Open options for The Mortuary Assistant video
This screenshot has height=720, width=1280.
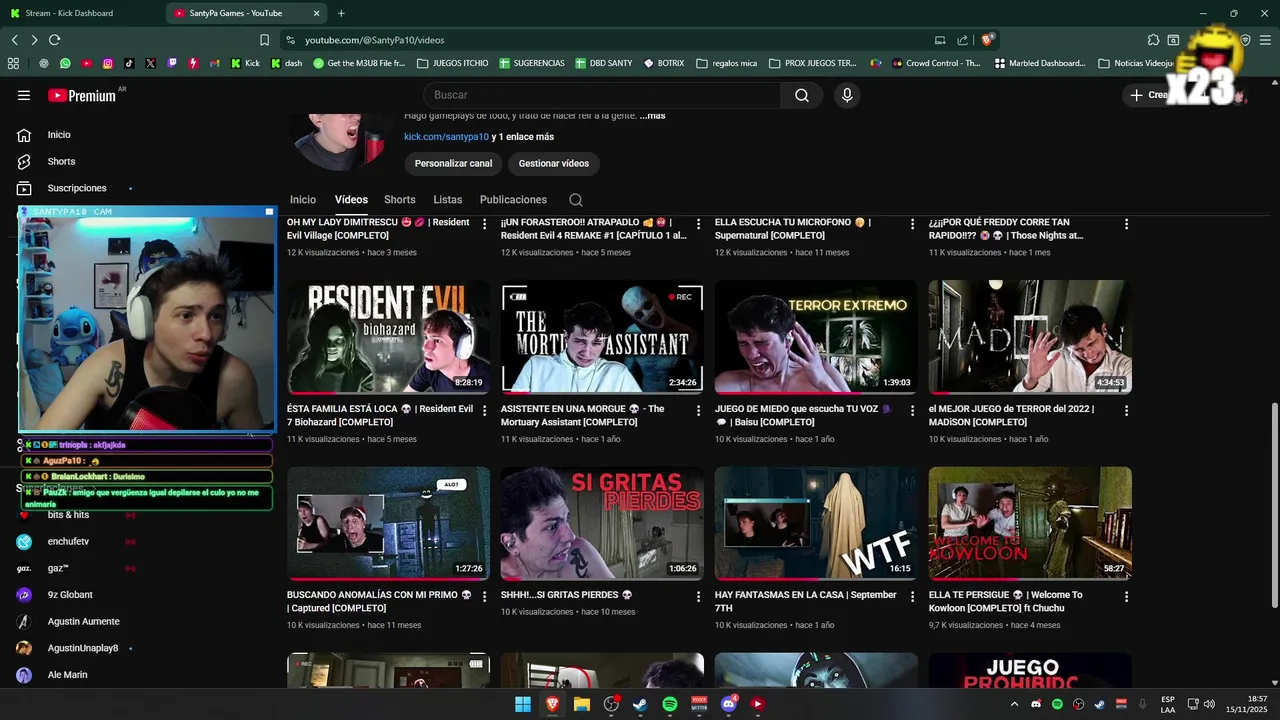[699, 410]
